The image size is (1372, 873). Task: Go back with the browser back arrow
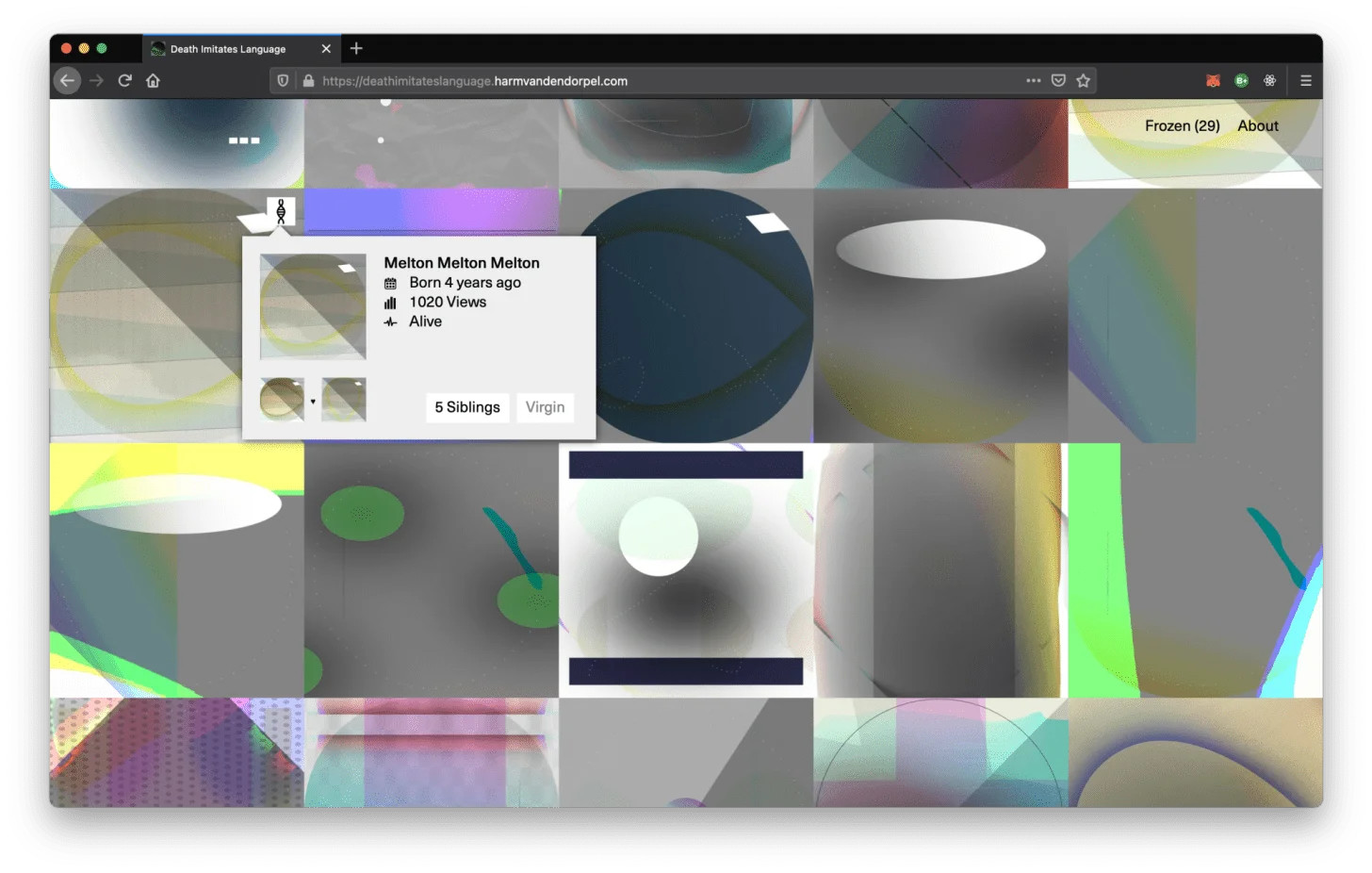(x=67, y=81)
